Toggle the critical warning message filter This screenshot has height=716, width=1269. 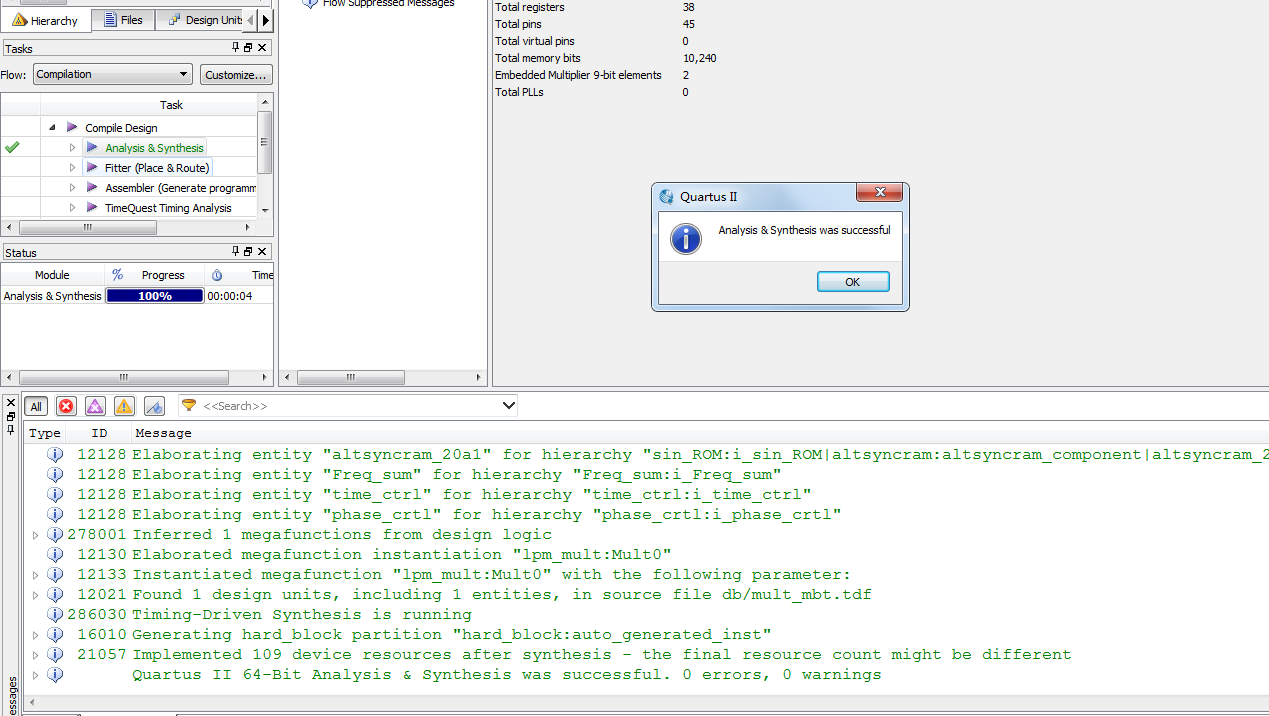click(x=95, y=406)
